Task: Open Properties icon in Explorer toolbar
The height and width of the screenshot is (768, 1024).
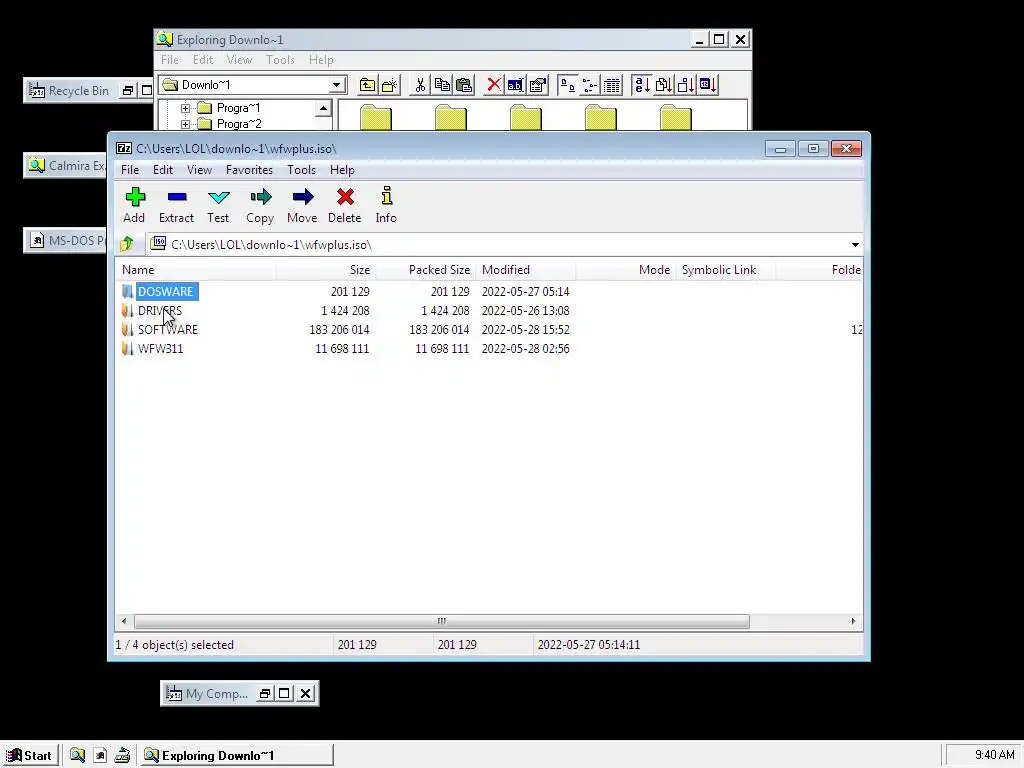Action: tap(537, 85)
